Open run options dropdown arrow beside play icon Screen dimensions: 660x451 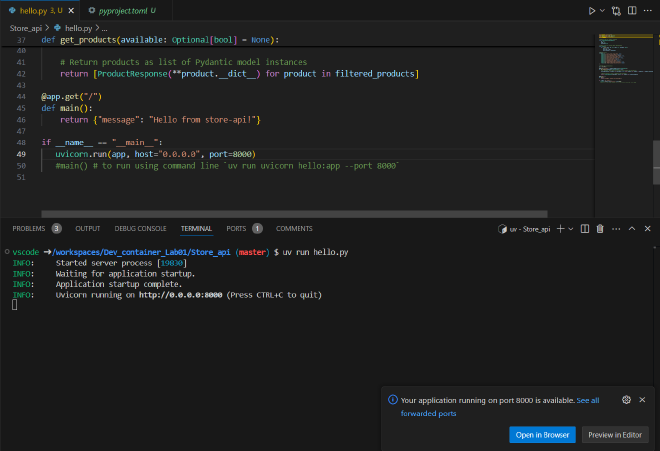(602, 11)
